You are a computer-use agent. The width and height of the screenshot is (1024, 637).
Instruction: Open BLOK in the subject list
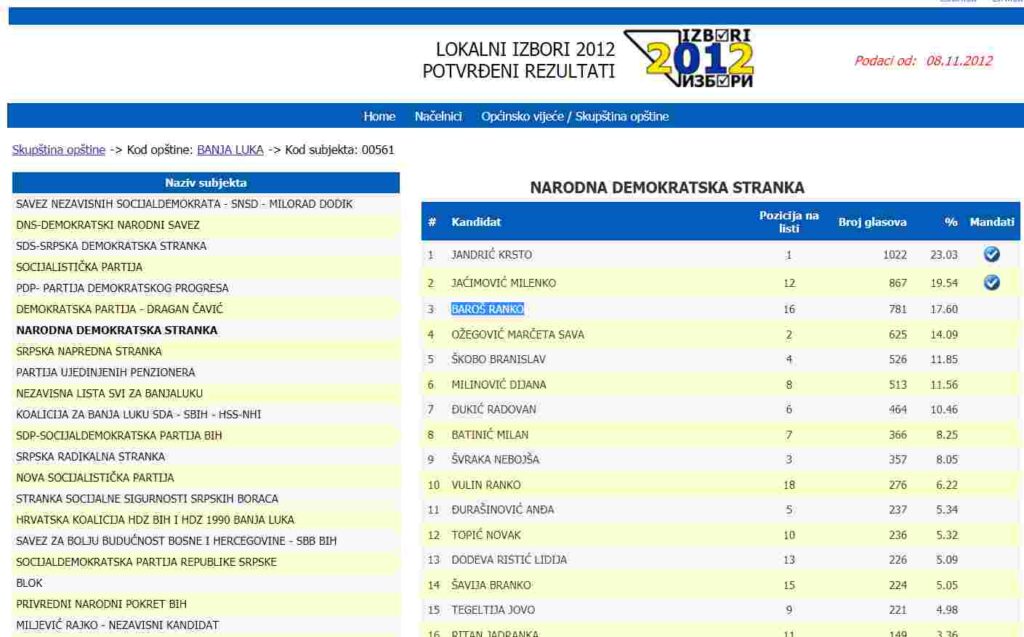pos(29,582)
